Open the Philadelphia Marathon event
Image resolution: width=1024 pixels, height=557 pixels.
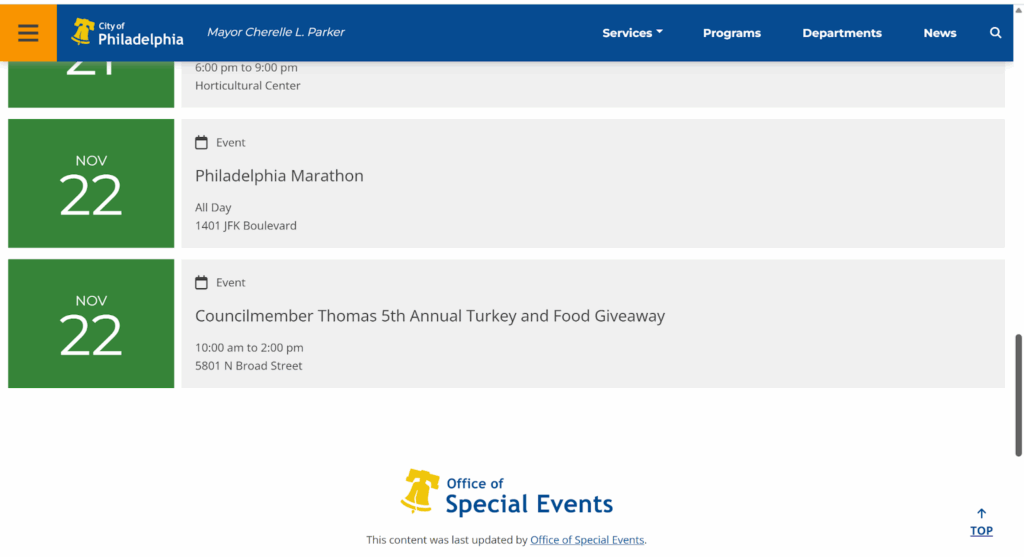(x=279, y=176)
